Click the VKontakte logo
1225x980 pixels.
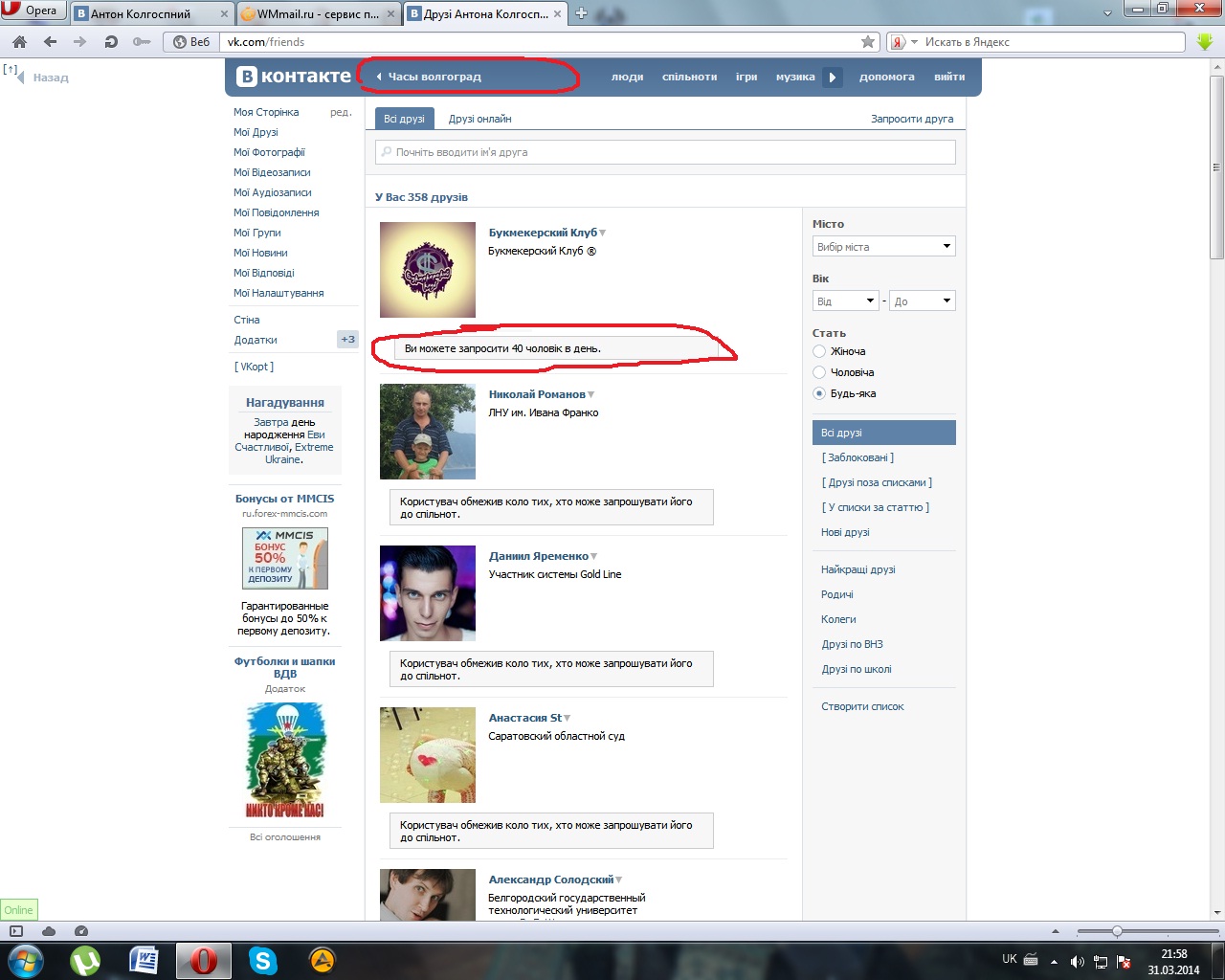(294, 77)
